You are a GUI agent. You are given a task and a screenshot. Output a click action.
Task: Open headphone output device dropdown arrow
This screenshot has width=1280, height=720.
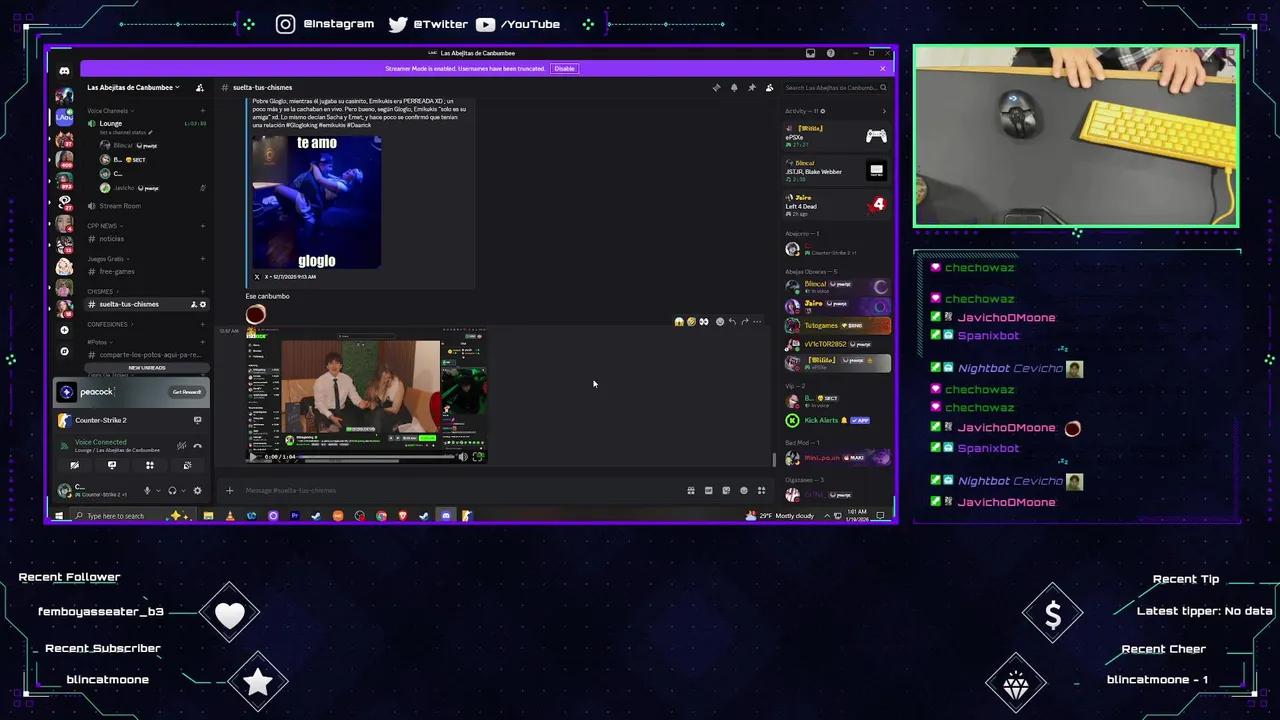tap(182, 491)
